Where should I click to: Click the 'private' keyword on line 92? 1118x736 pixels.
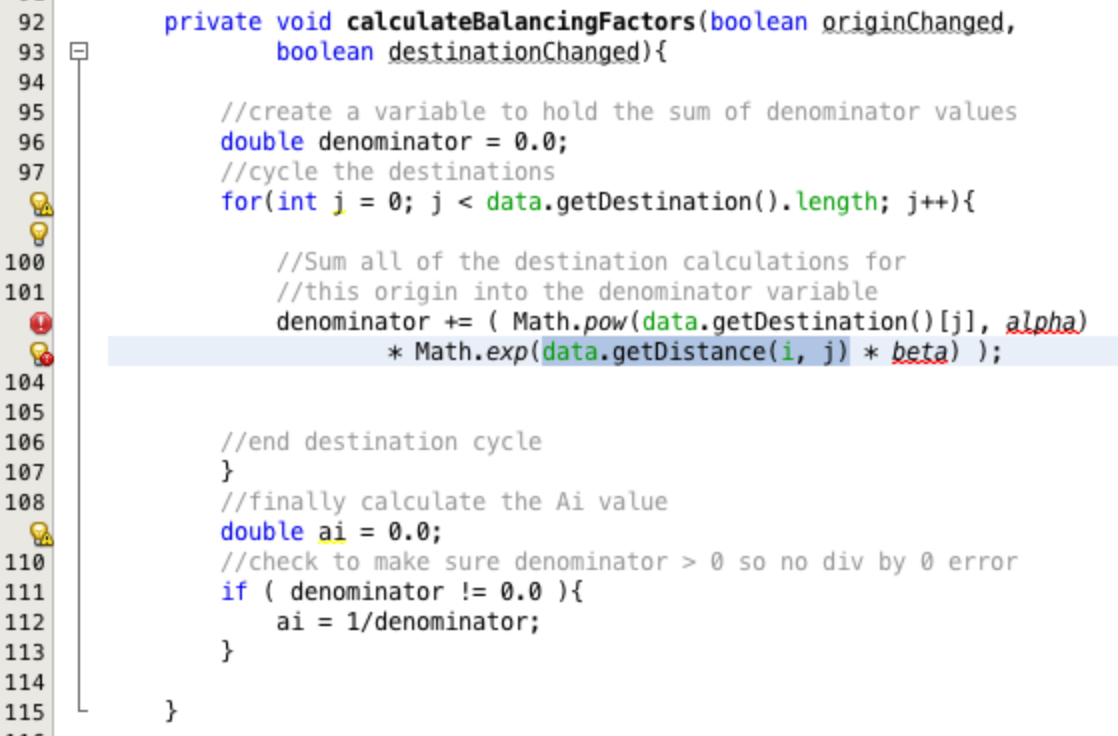[212, 22]
